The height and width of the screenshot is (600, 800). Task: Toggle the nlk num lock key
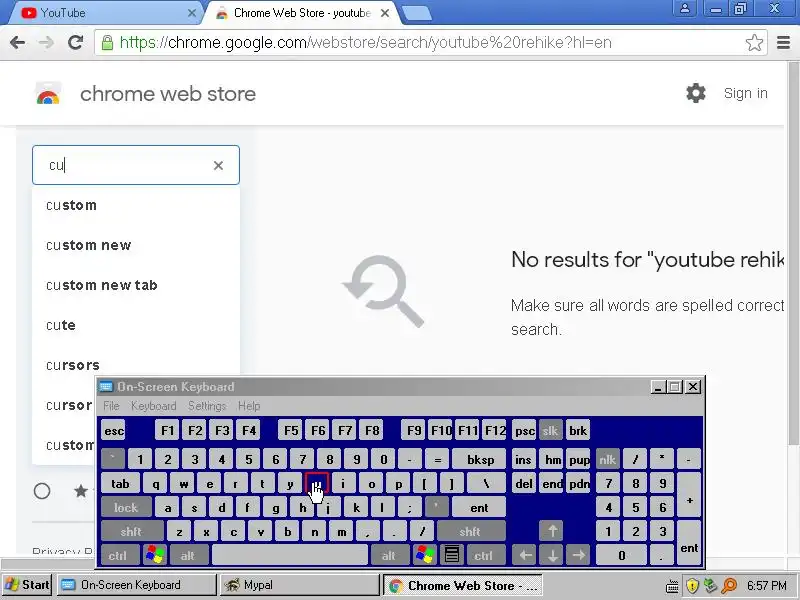pos(607,459)
